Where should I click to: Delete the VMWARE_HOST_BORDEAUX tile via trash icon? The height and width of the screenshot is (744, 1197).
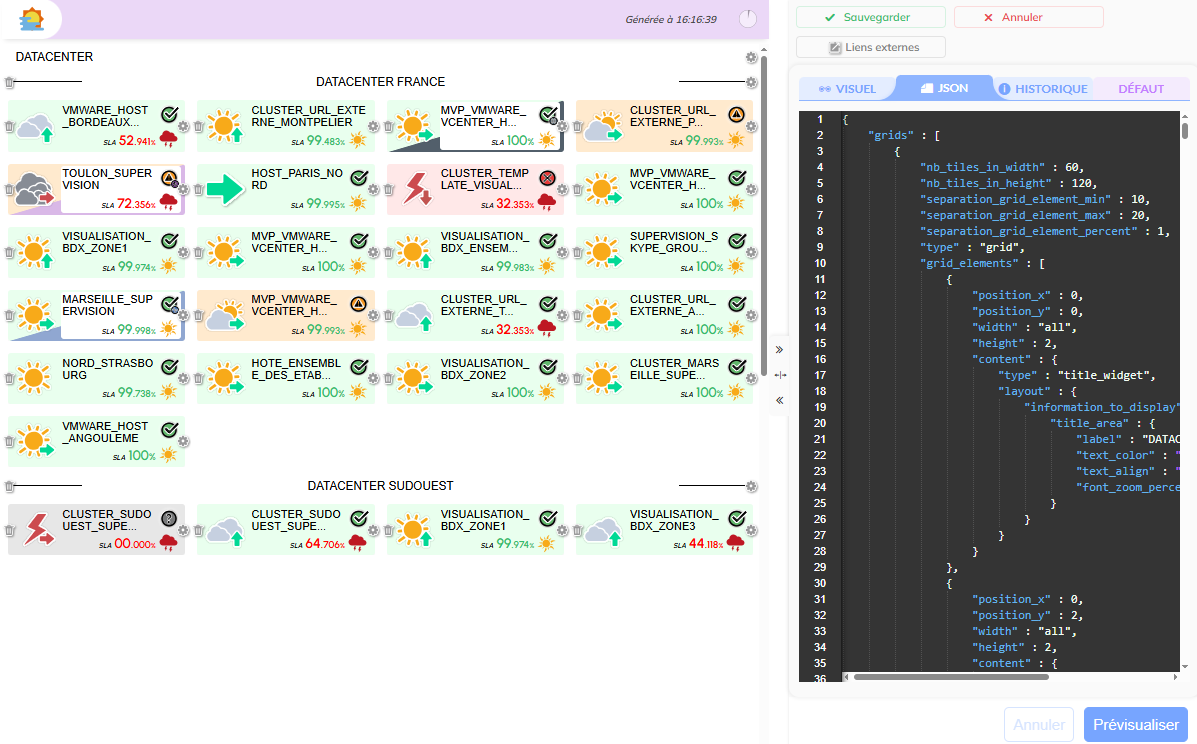click(x=10, y=127)
